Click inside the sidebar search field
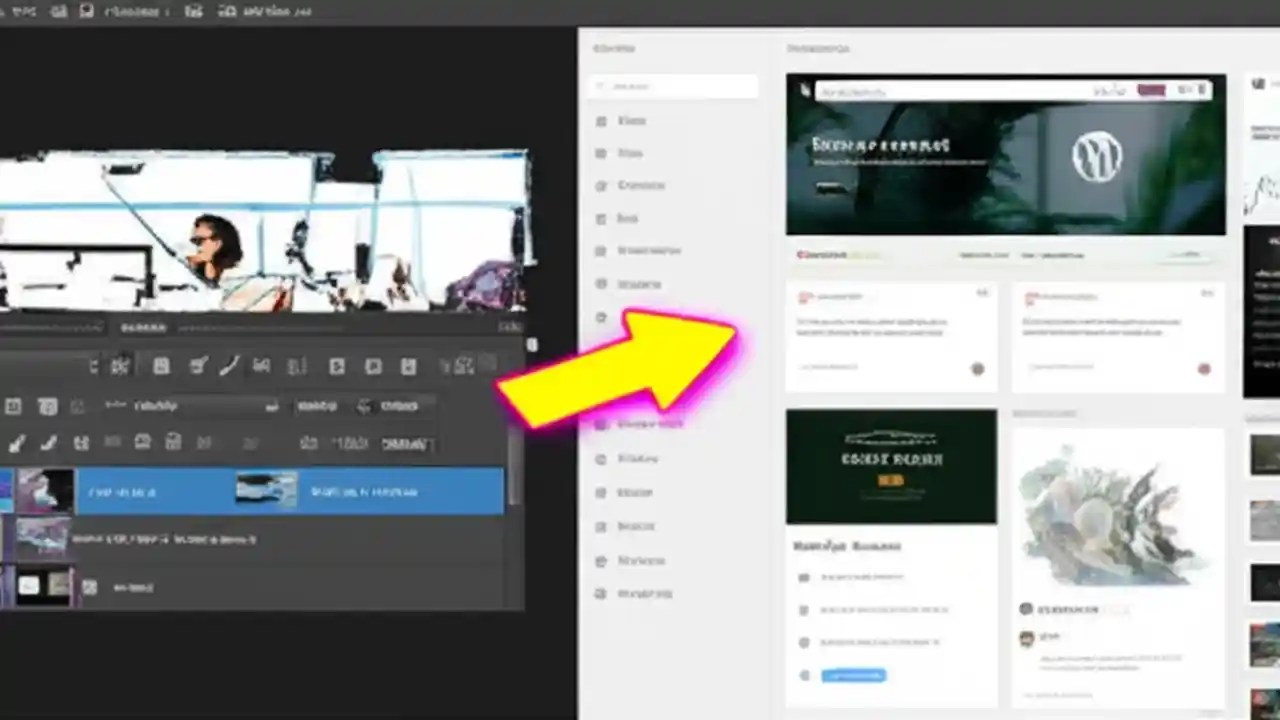The image size is (1280, 720). (x=672, y=86)
